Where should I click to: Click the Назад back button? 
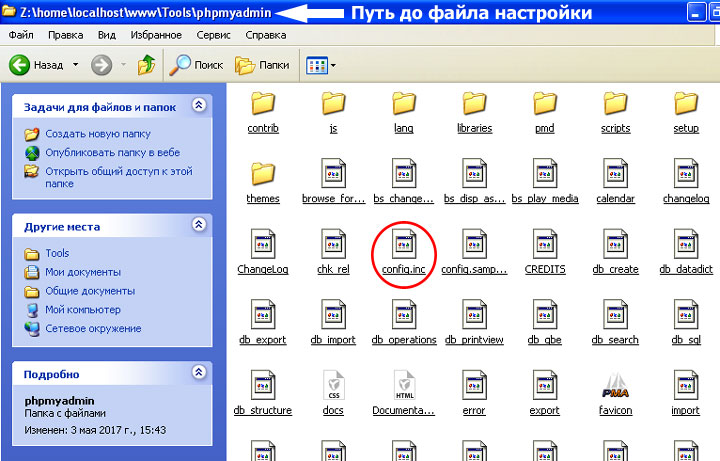click(x=36, y=65)
